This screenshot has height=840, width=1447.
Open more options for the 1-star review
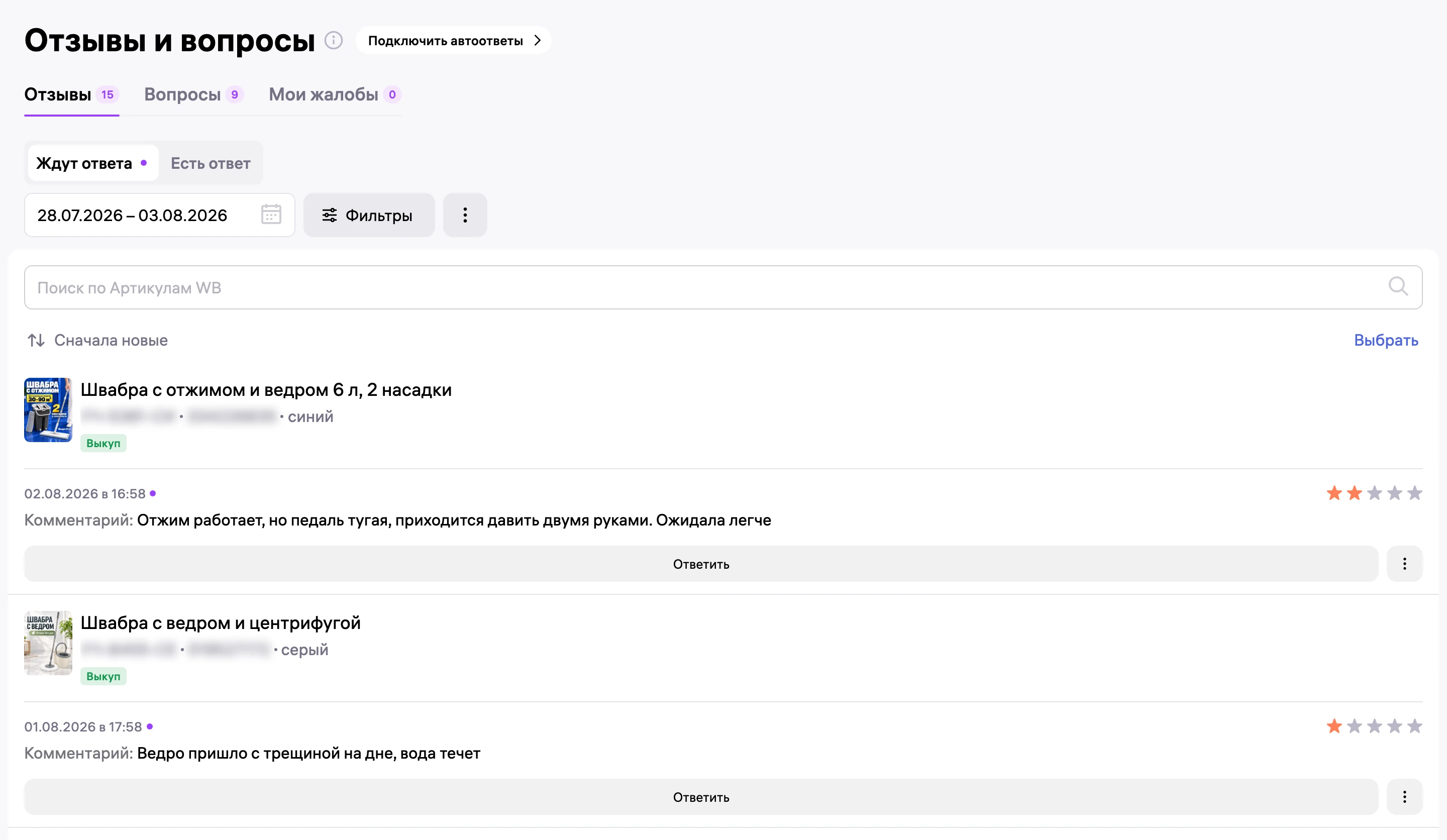pyautogui.click(x=1404, y=797)
